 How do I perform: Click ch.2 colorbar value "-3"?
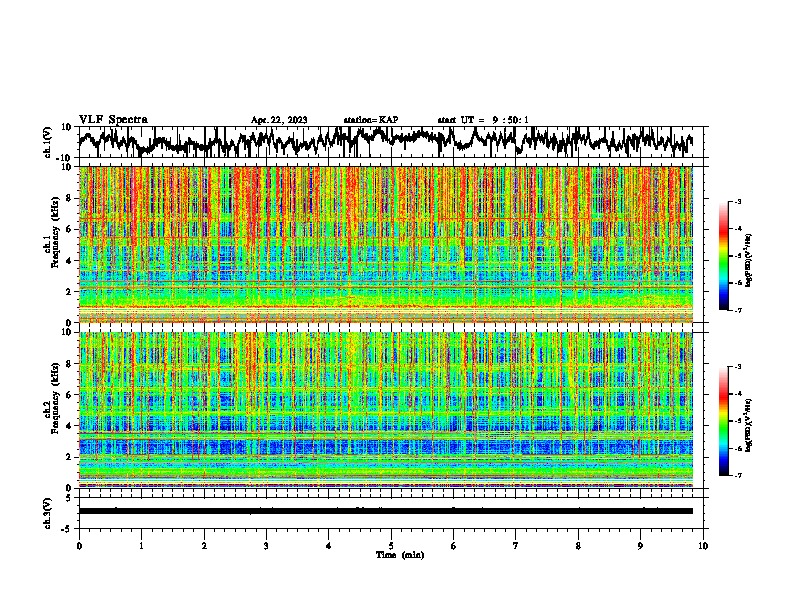(x=737, y=367)
